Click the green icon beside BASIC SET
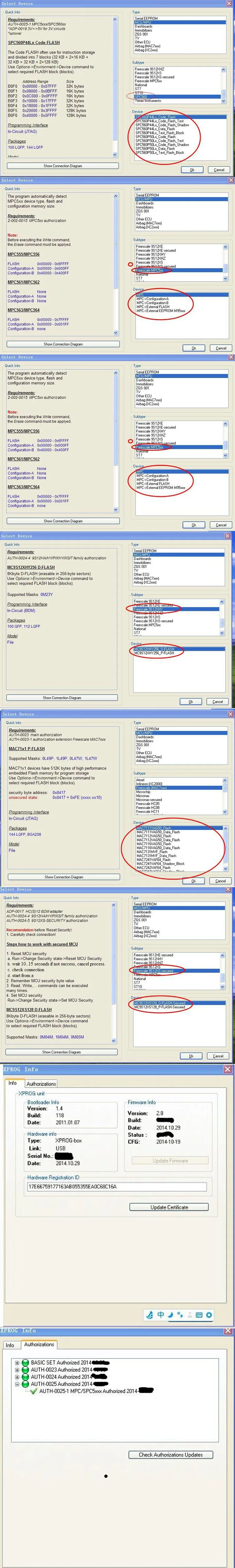Screen dimensions: 235x1568 pyautogui.click(x=26, y=1363)
